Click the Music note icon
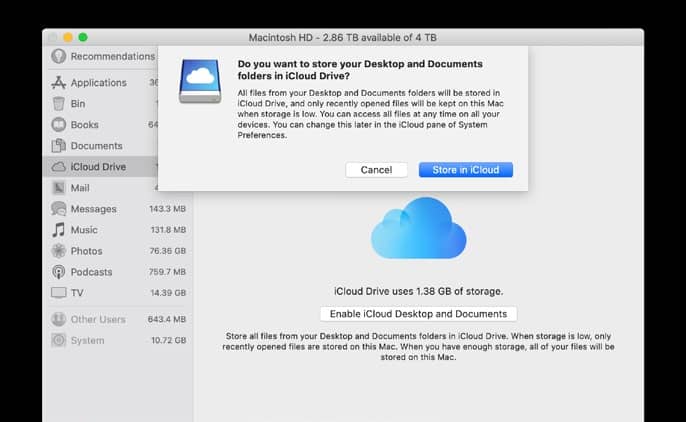Image resolution: width=686 pixels, height=422 pixels. click(x=59, y=230)
